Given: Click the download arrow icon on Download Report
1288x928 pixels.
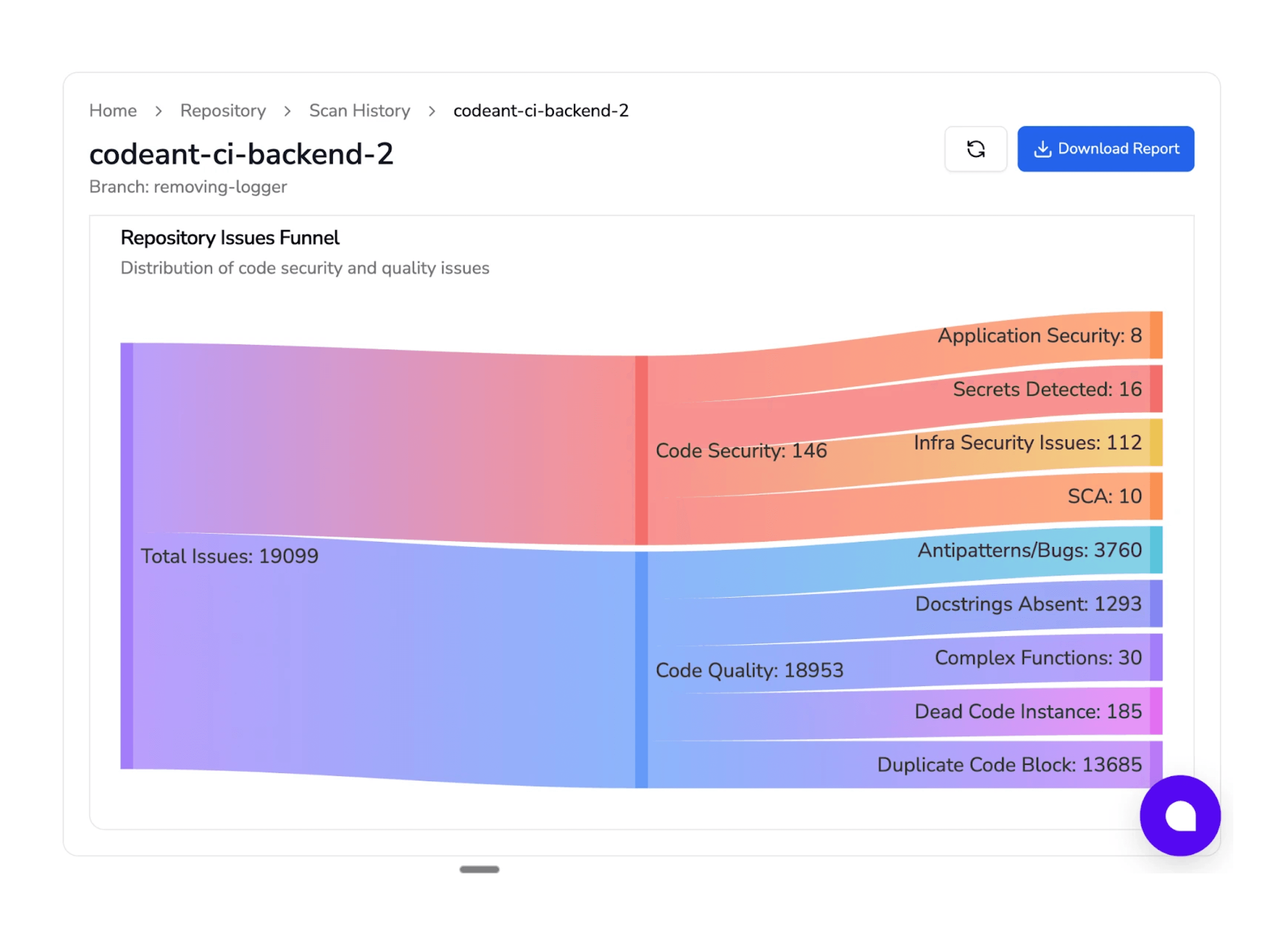Looking at the screenshot, I should (x=1044, y=149).
